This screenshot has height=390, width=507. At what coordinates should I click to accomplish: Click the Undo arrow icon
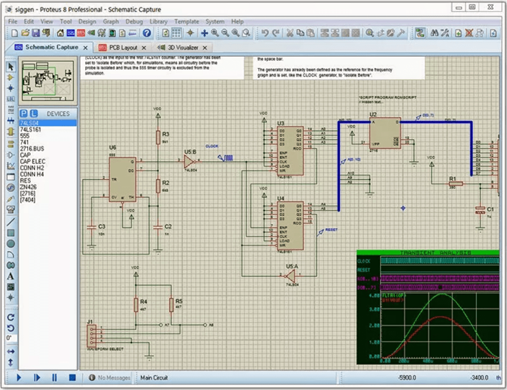(x=265, y=33)
